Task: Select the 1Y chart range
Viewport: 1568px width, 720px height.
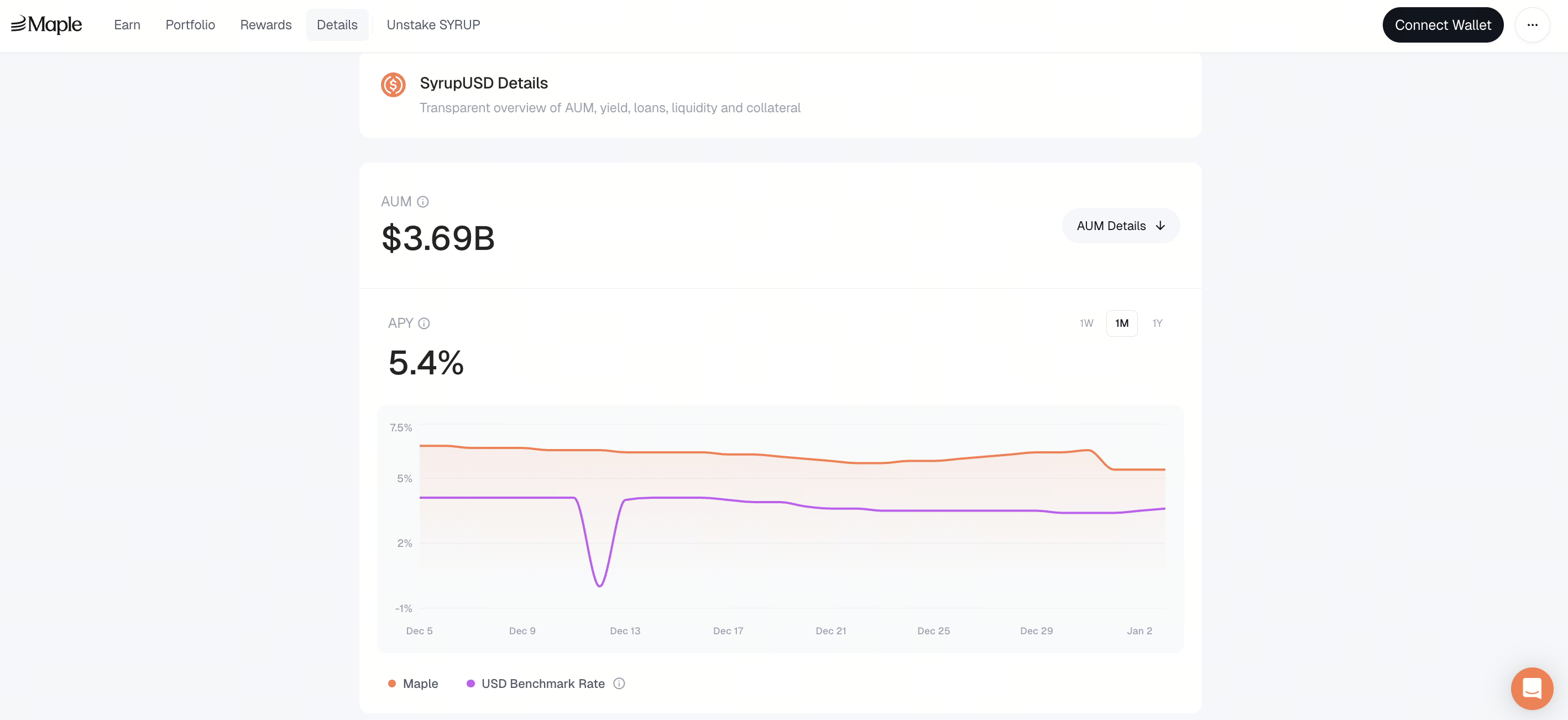Action: 1157,323
